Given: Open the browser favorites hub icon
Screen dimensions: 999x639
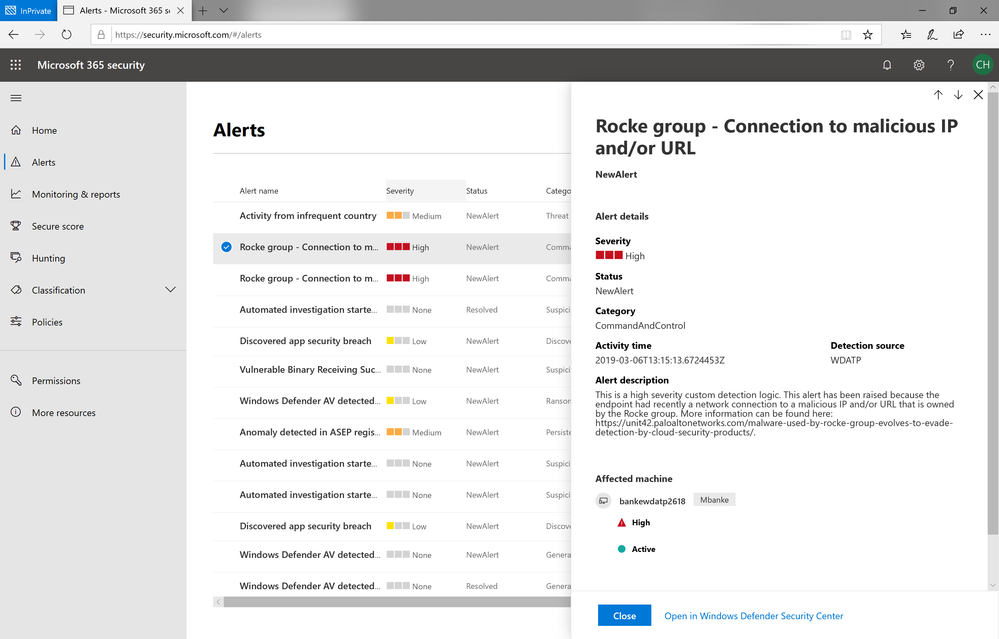Looking at the screenshot, I should (906, 34).
